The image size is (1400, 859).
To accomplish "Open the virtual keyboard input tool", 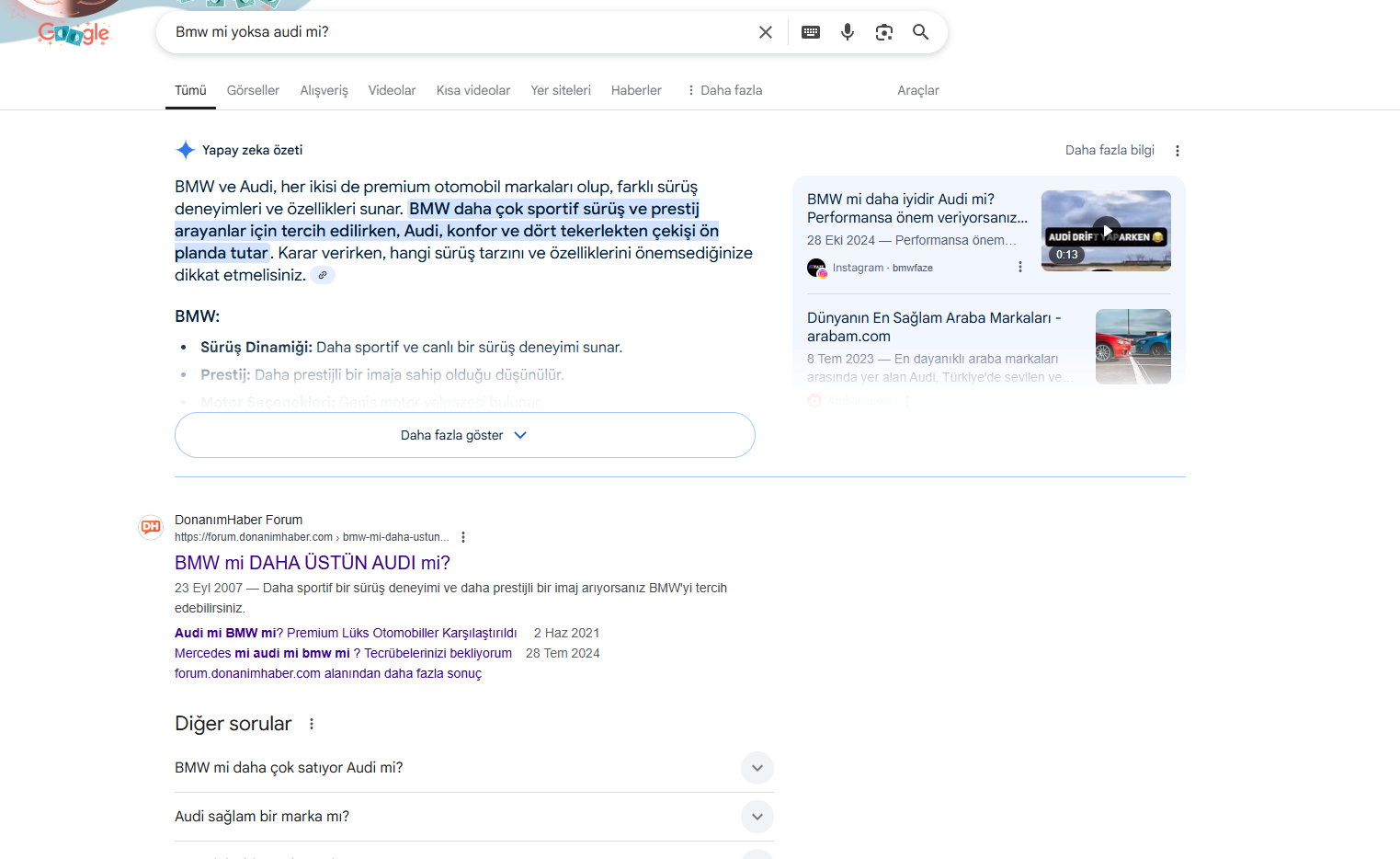I will pyautogui.click(x=811, y=32).
